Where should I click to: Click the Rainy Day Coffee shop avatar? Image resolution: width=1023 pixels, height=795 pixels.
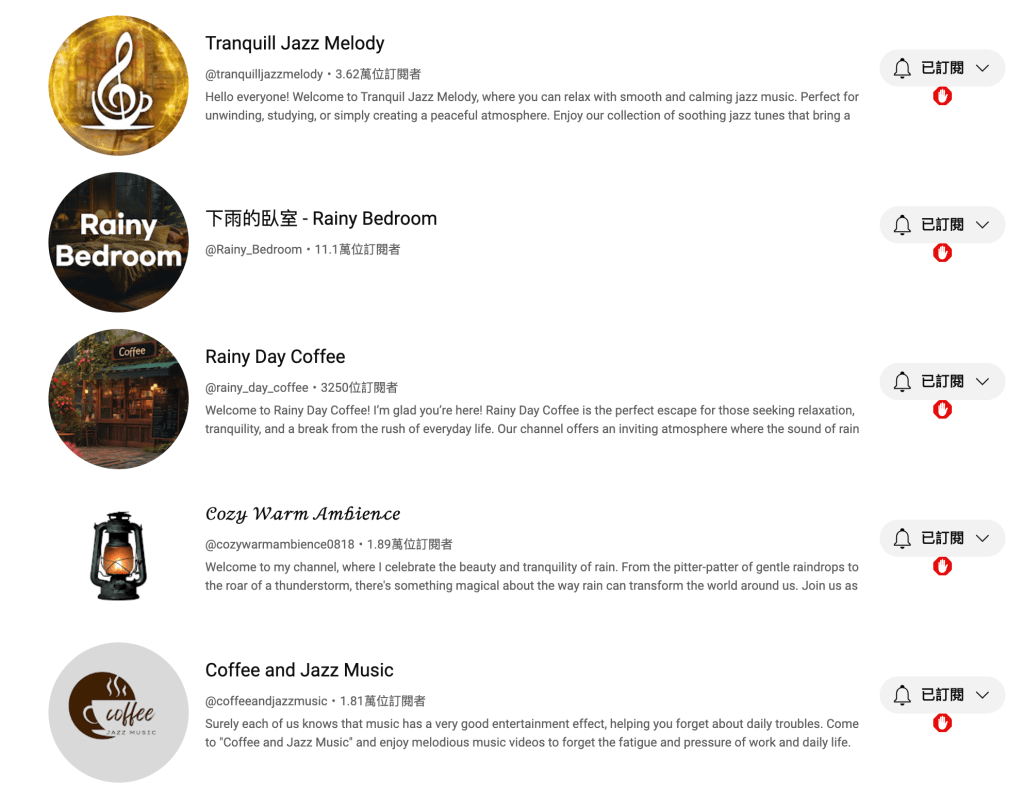point(119,399)
